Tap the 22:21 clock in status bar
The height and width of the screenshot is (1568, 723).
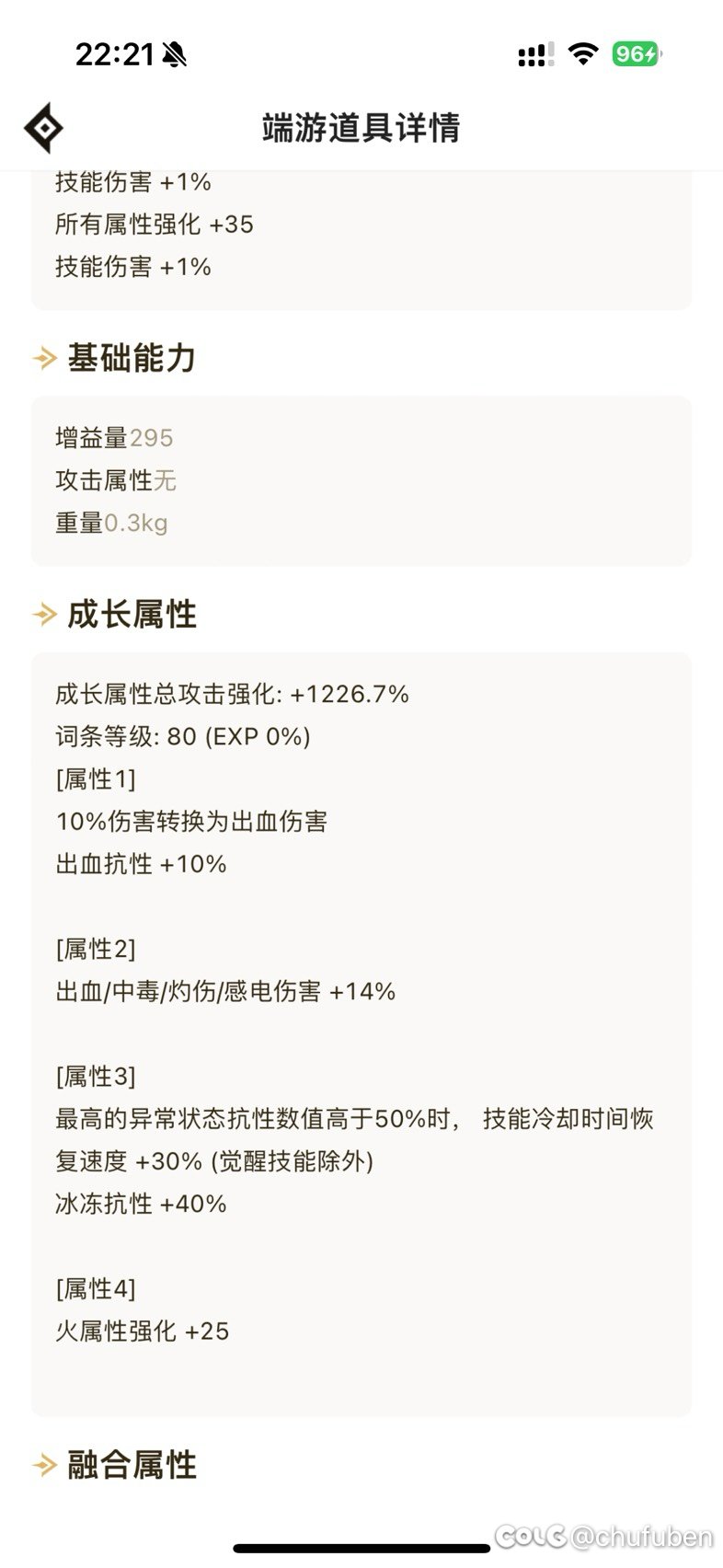pyautogui.click(x=114, y=55)
